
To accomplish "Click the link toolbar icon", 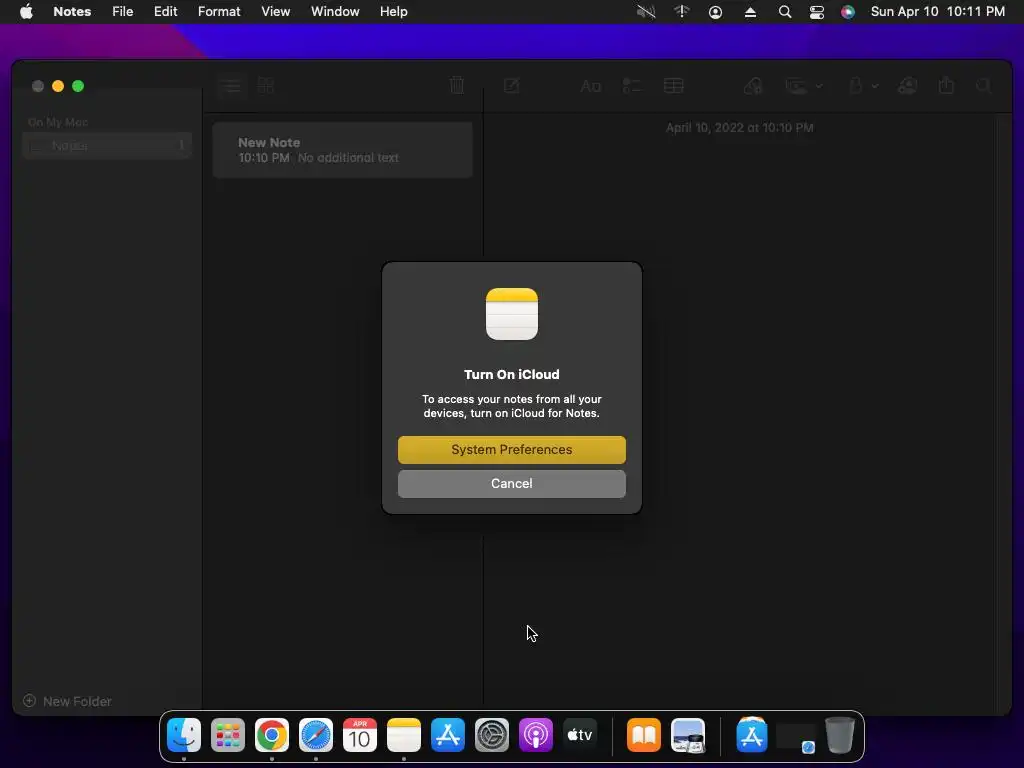I will 753,86.
